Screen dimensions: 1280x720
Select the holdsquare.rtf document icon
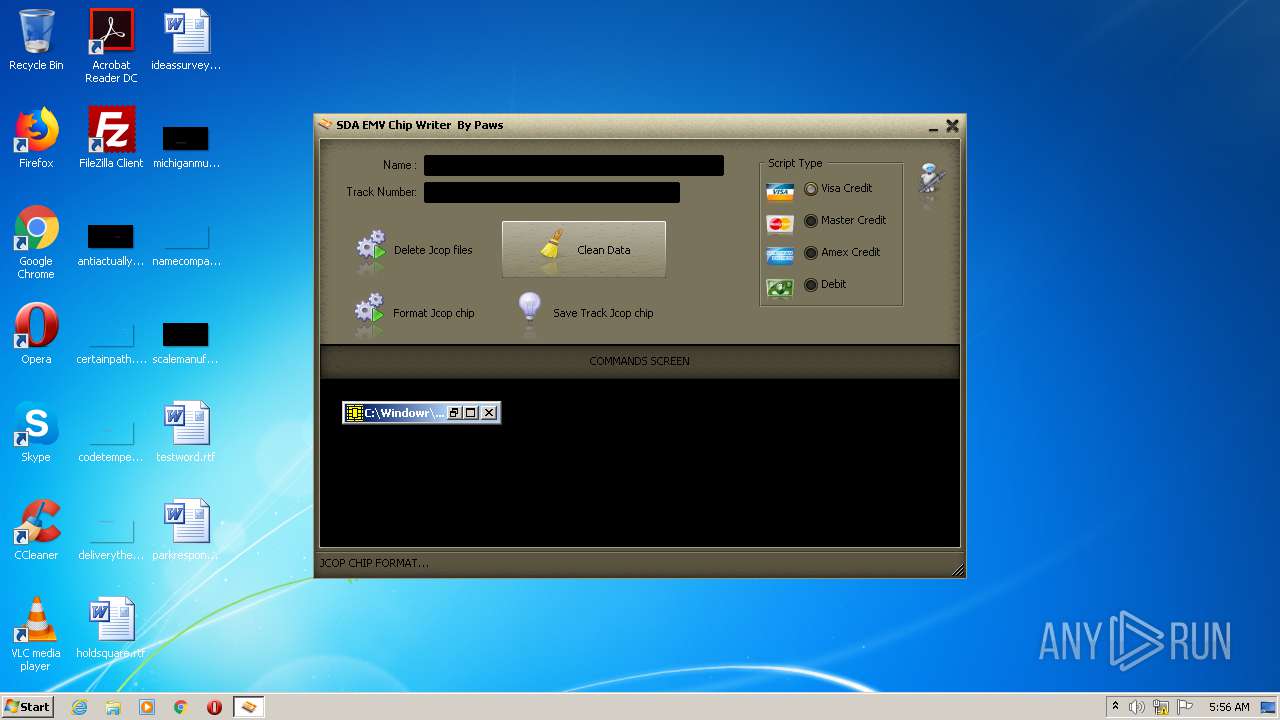coord(111,628)
